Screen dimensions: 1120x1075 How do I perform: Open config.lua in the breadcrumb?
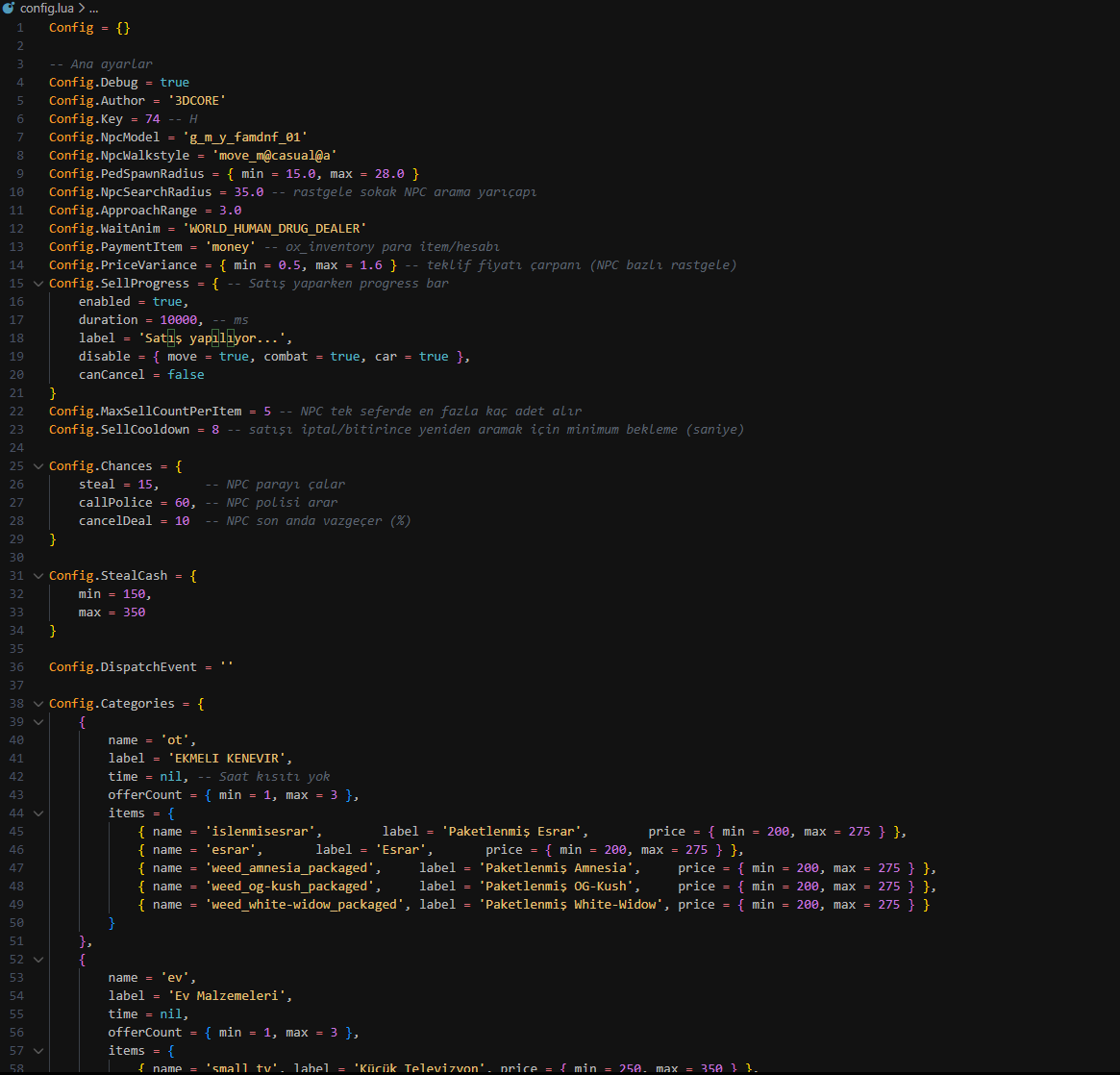[x=46, y=8]
